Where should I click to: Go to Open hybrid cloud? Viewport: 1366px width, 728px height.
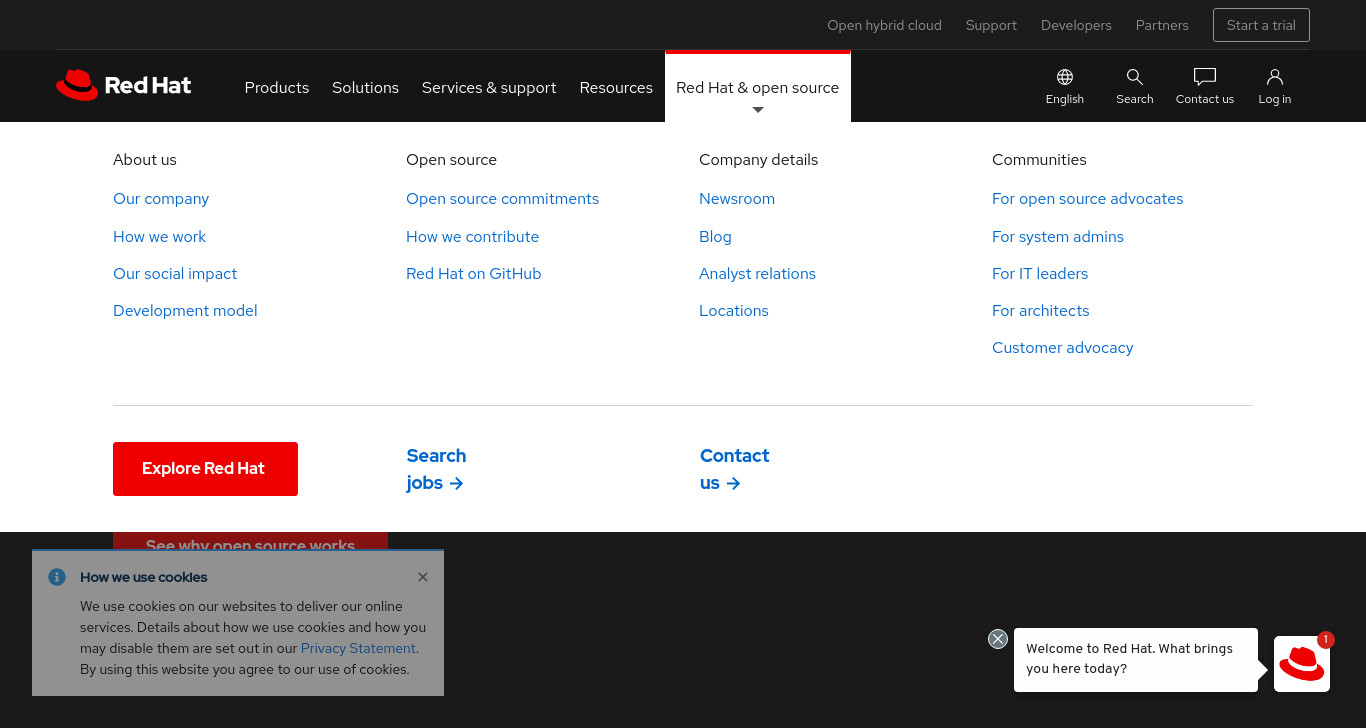884,25
